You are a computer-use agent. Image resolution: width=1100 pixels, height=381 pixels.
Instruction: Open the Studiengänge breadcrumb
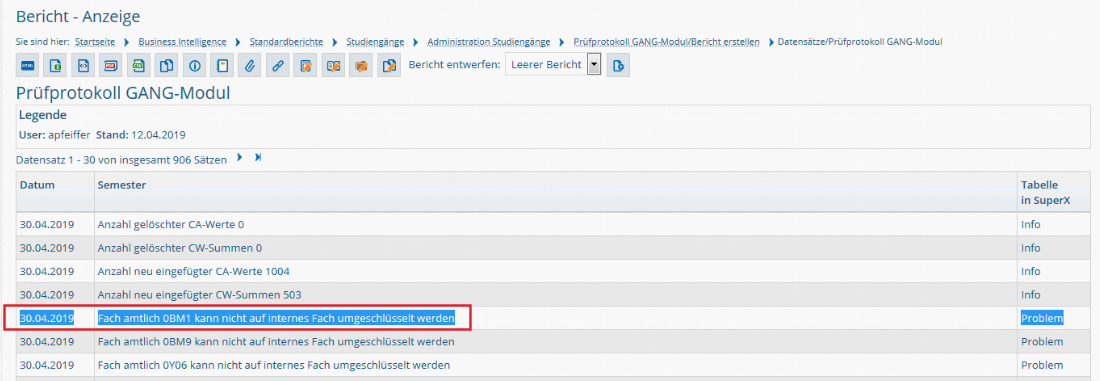tap(376, 41)
